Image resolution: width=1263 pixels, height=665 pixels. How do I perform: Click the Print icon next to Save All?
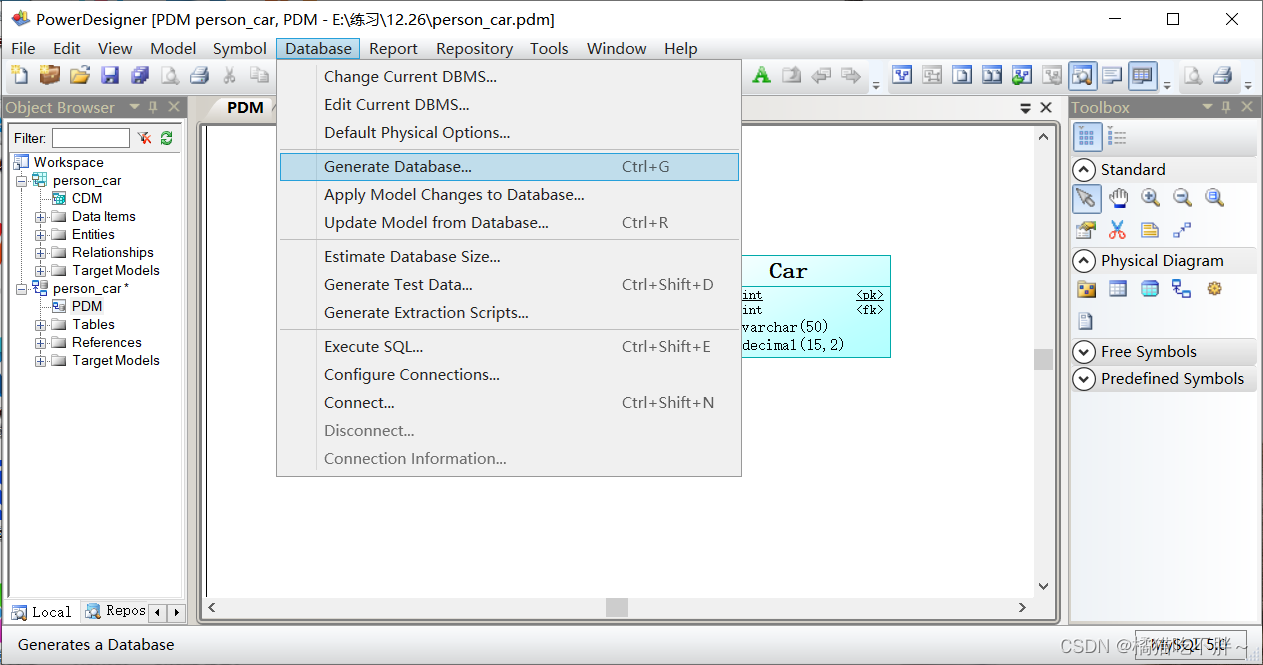tap(200, 75)
